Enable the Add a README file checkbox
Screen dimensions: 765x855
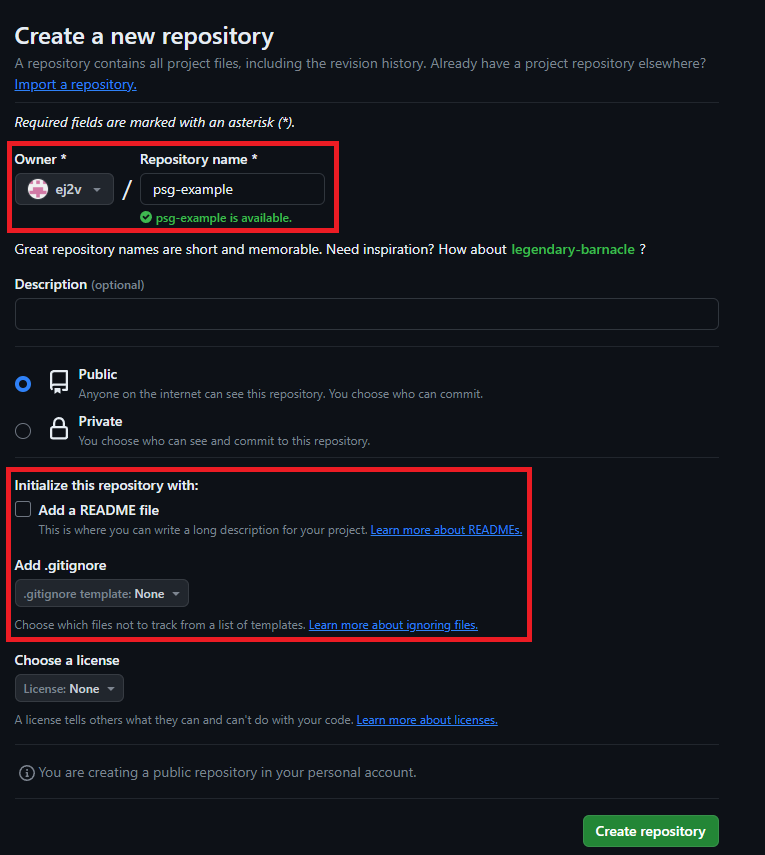coord(23,510)
